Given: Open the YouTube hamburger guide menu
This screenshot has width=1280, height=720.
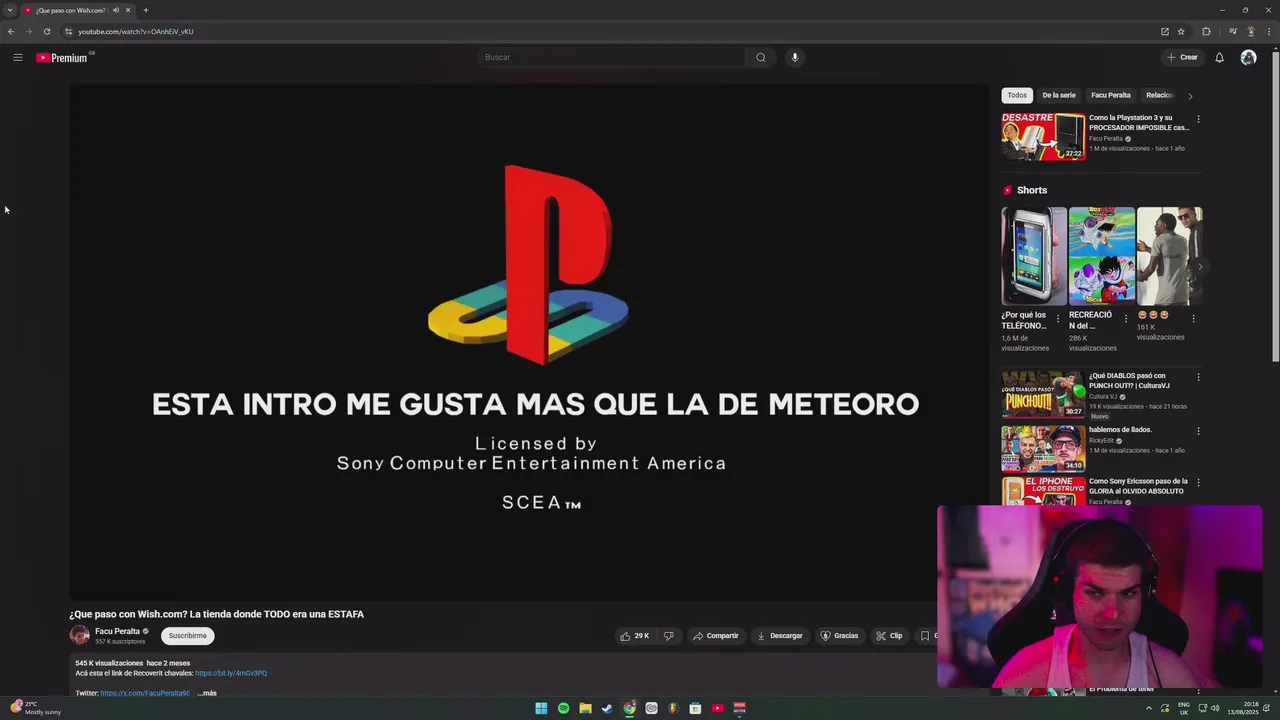Looking at the screenshot, I should (17, 58).
